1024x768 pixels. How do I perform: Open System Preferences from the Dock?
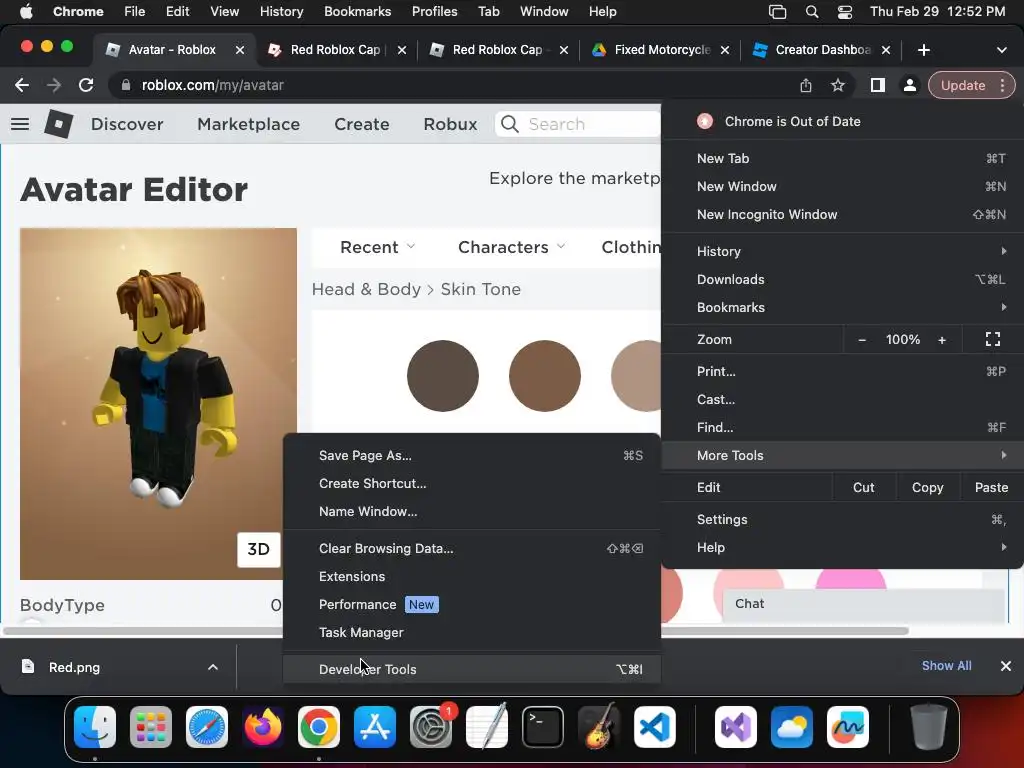(431, 727)
